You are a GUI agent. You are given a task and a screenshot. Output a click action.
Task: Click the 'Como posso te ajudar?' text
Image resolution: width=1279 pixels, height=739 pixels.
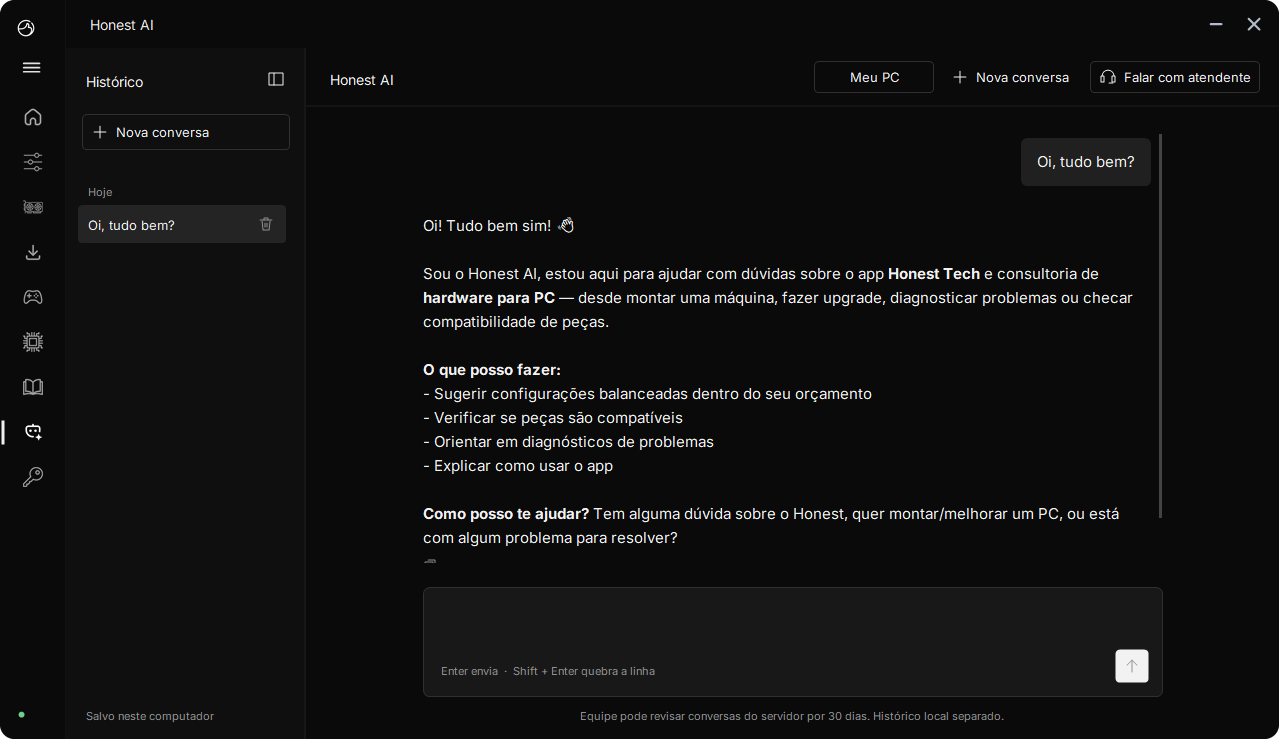coord(506,514)
